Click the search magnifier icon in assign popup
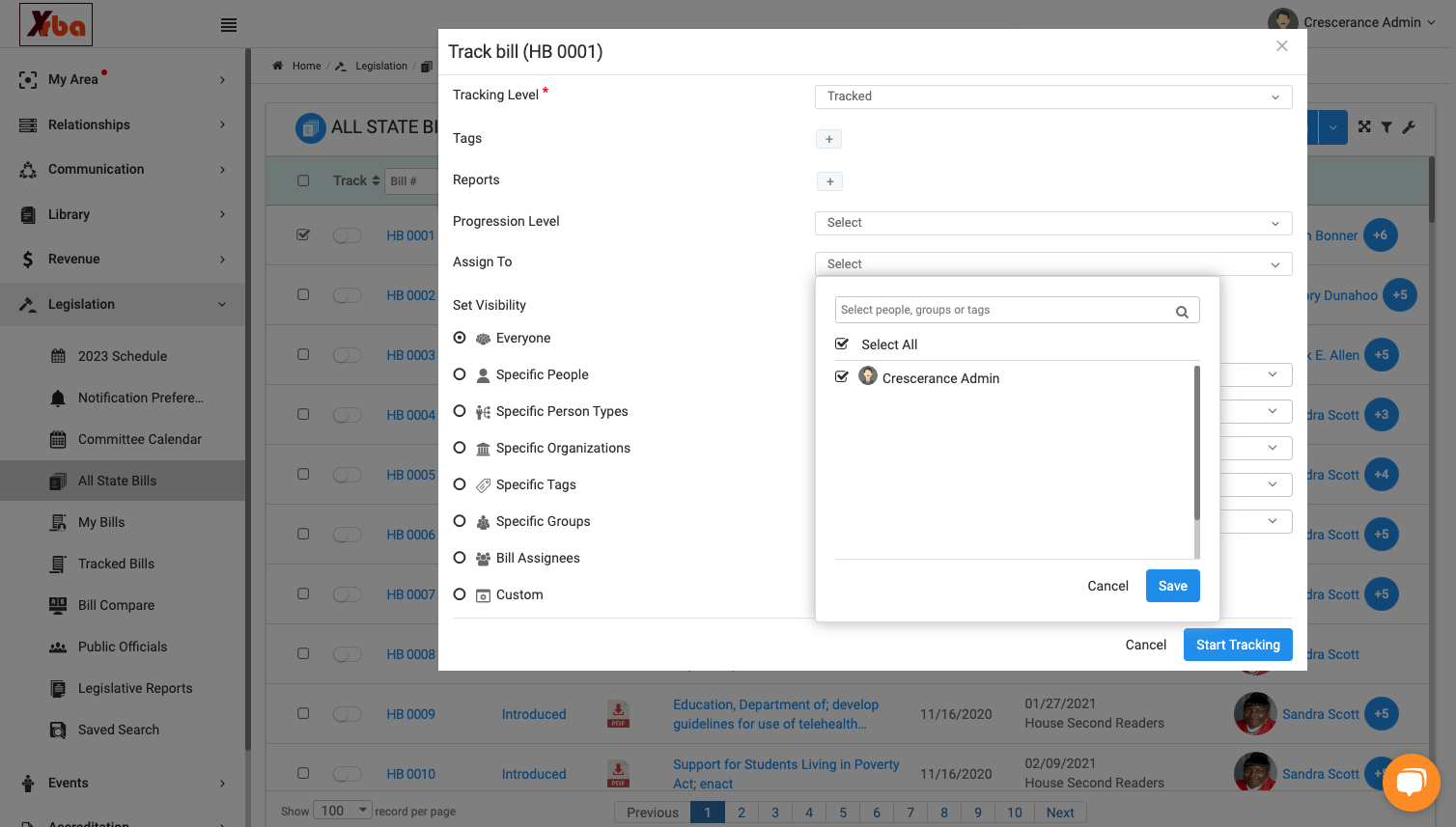The image size is (1456, 827). tap(1182, 311)
